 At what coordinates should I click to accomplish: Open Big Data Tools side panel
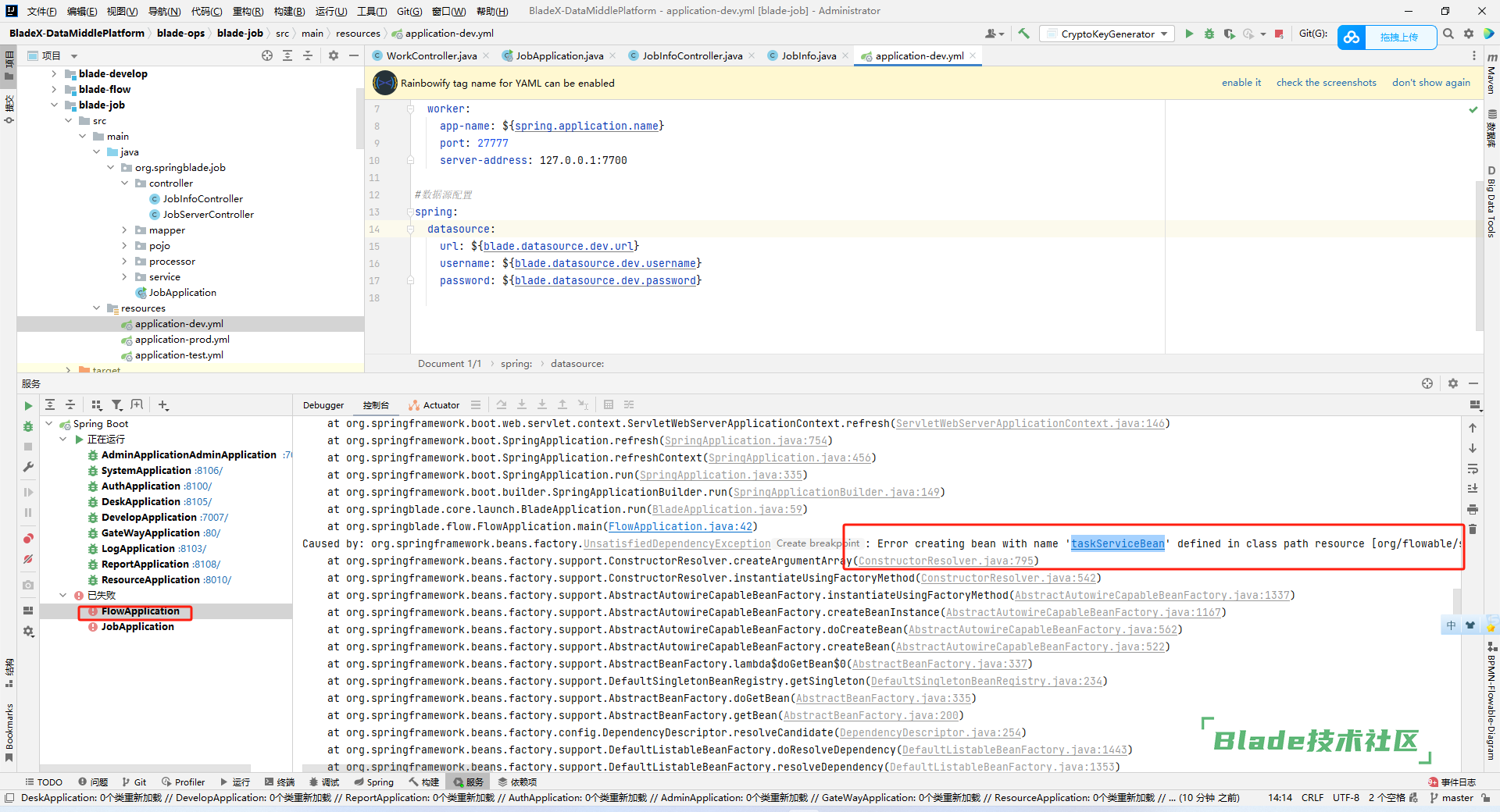pos(1491,201)
